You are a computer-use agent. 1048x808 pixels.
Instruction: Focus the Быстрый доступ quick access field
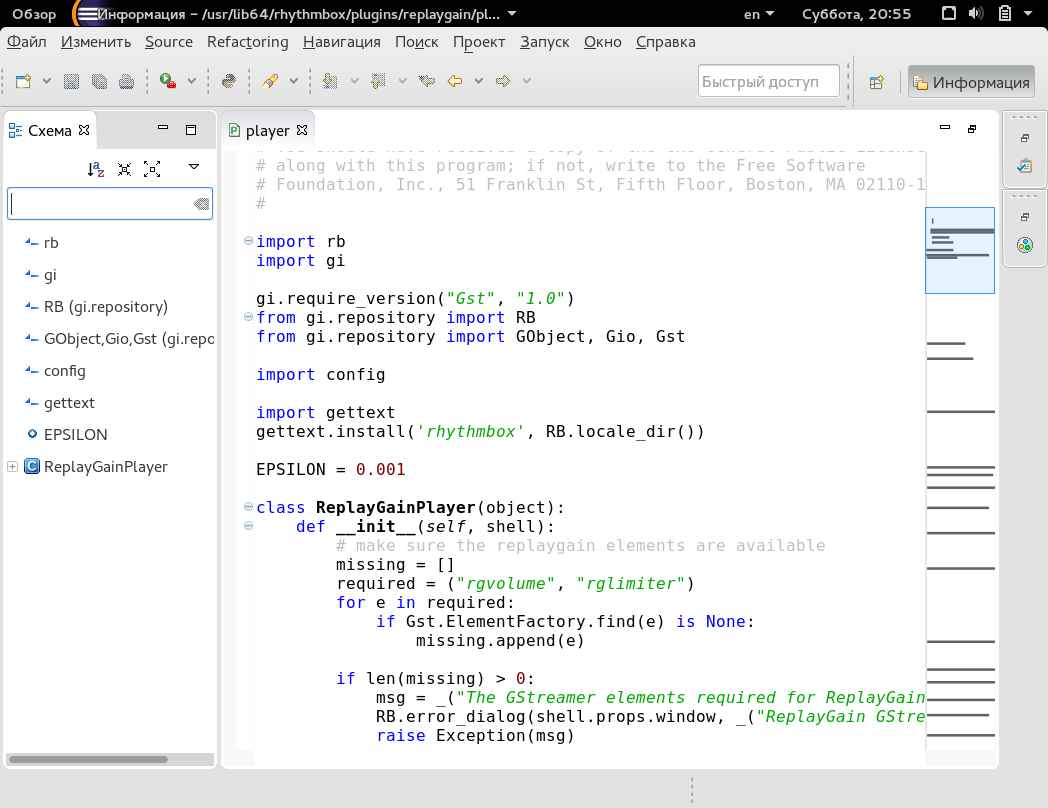[x=769, y=82]
